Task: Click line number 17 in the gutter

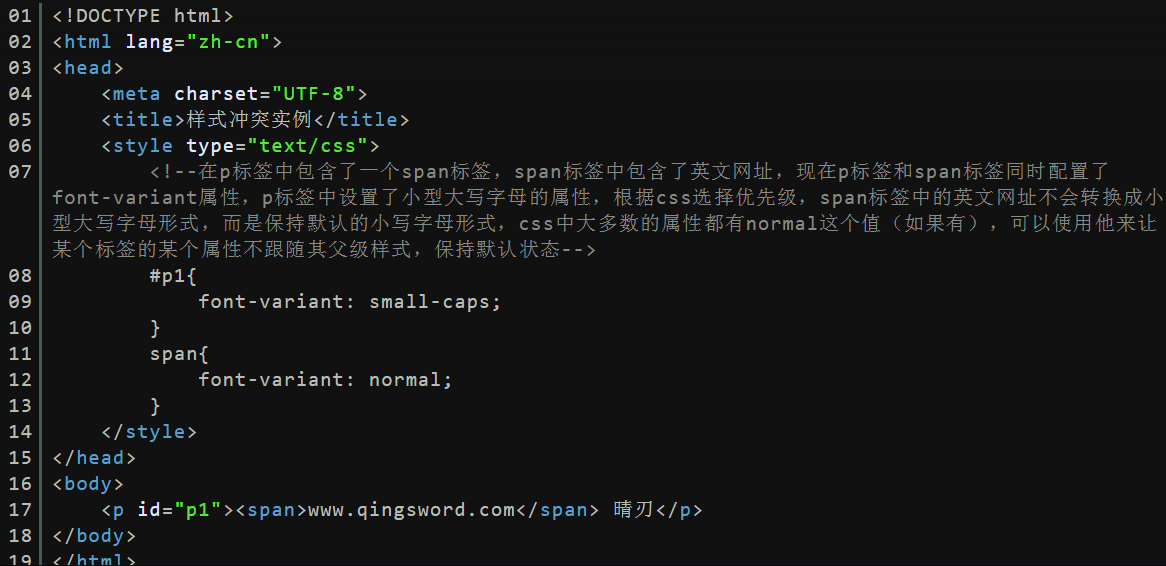Action: point(20,510)
